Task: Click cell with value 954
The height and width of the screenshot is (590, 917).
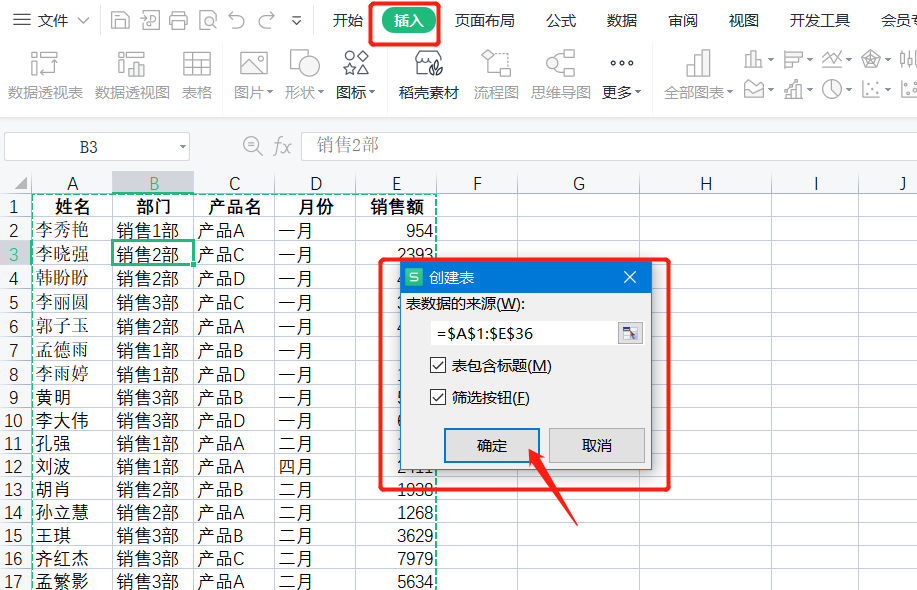Action: (396, 230)
